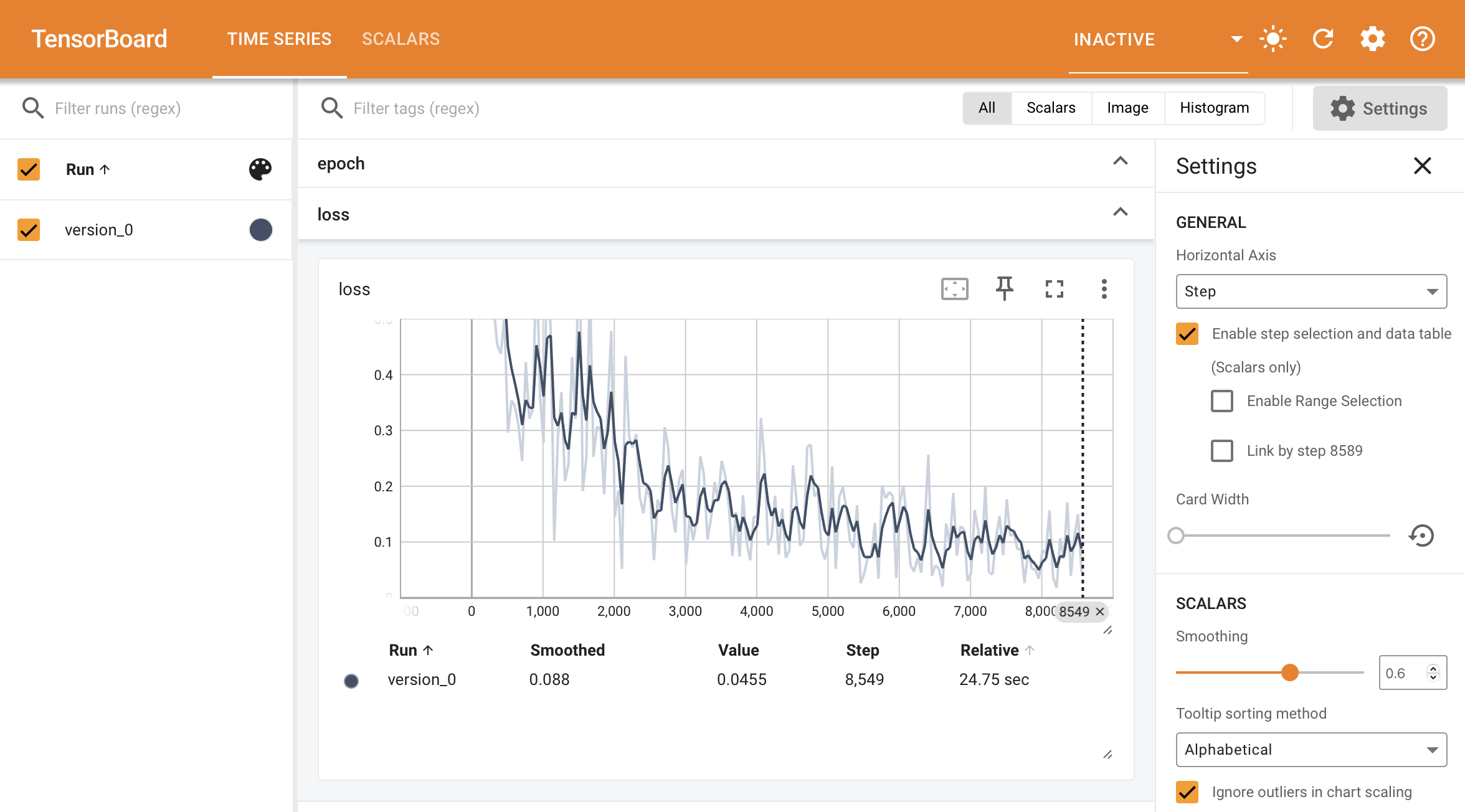Switch to the Scalars tab
Screen dimensions: 1465x812
click(x=400, y=39)
